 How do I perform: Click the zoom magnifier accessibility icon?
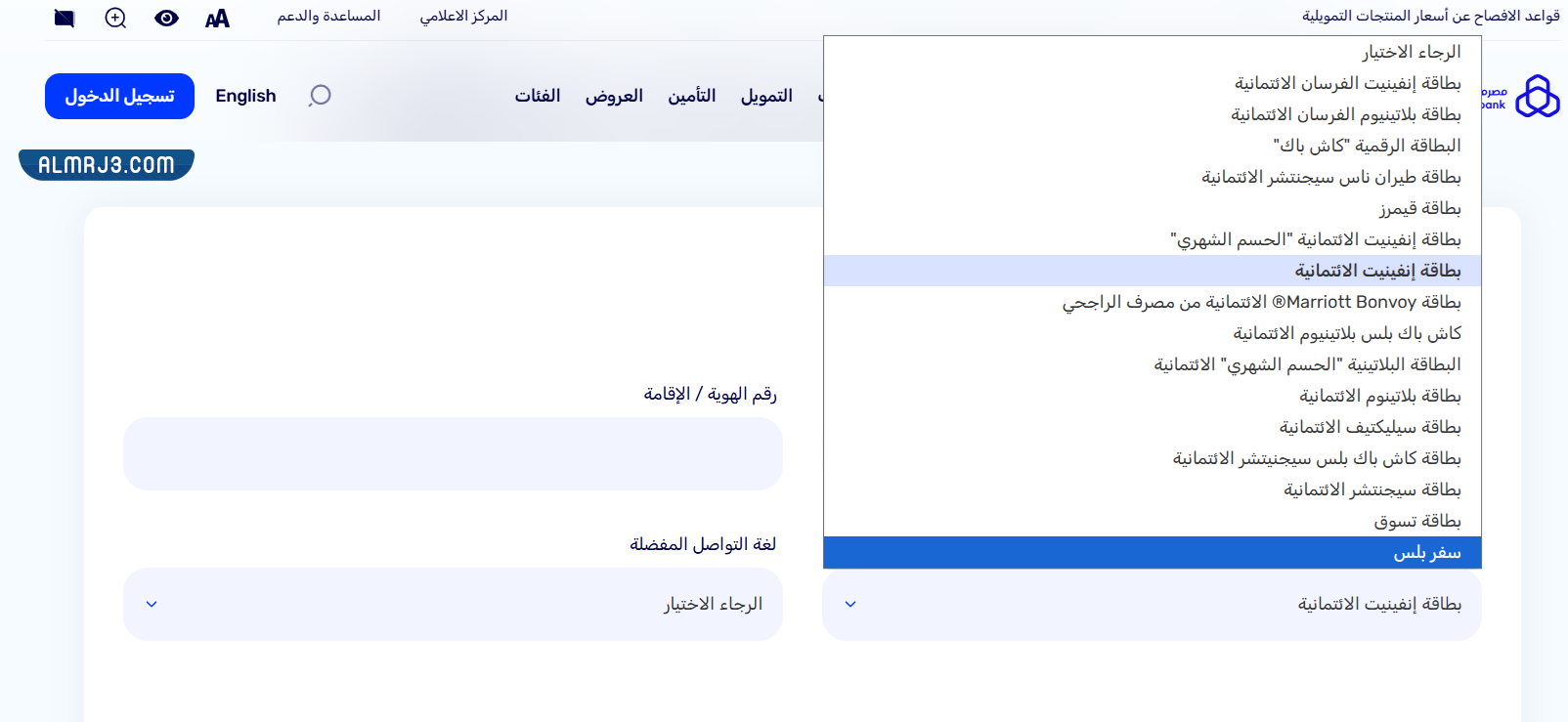pos(114,17)
